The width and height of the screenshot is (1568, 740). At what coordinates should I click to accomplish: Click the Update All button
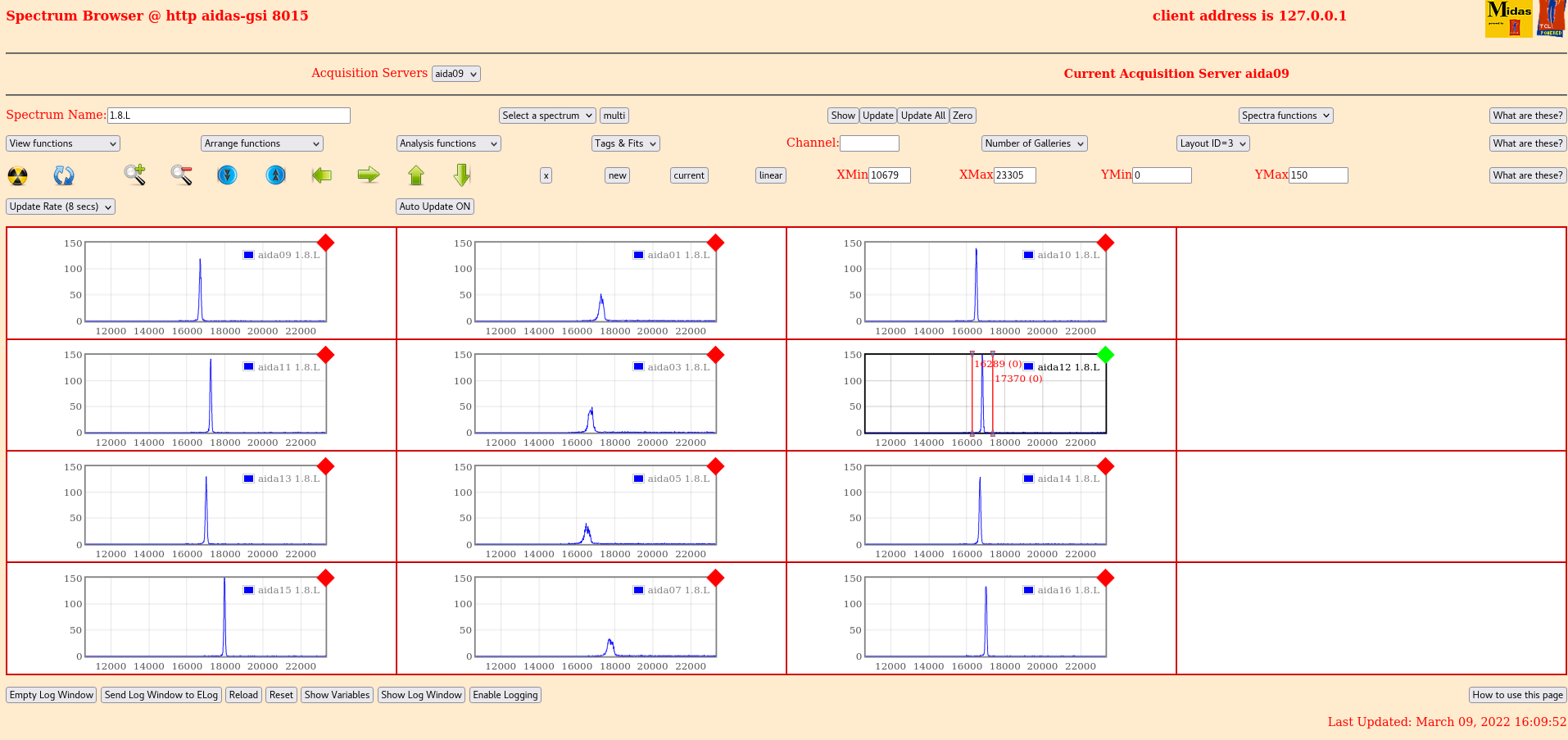pos(922,116)
